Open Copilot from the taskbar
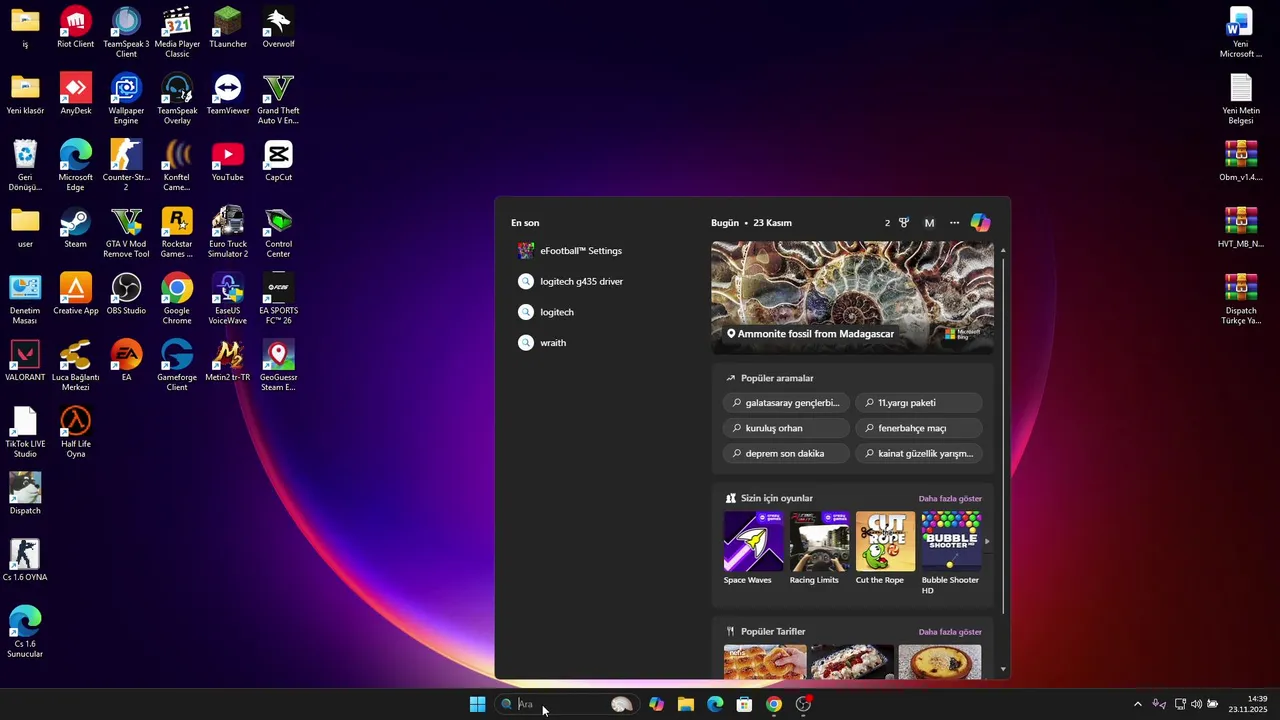The image size is (1280, 720). pos(656,704)
